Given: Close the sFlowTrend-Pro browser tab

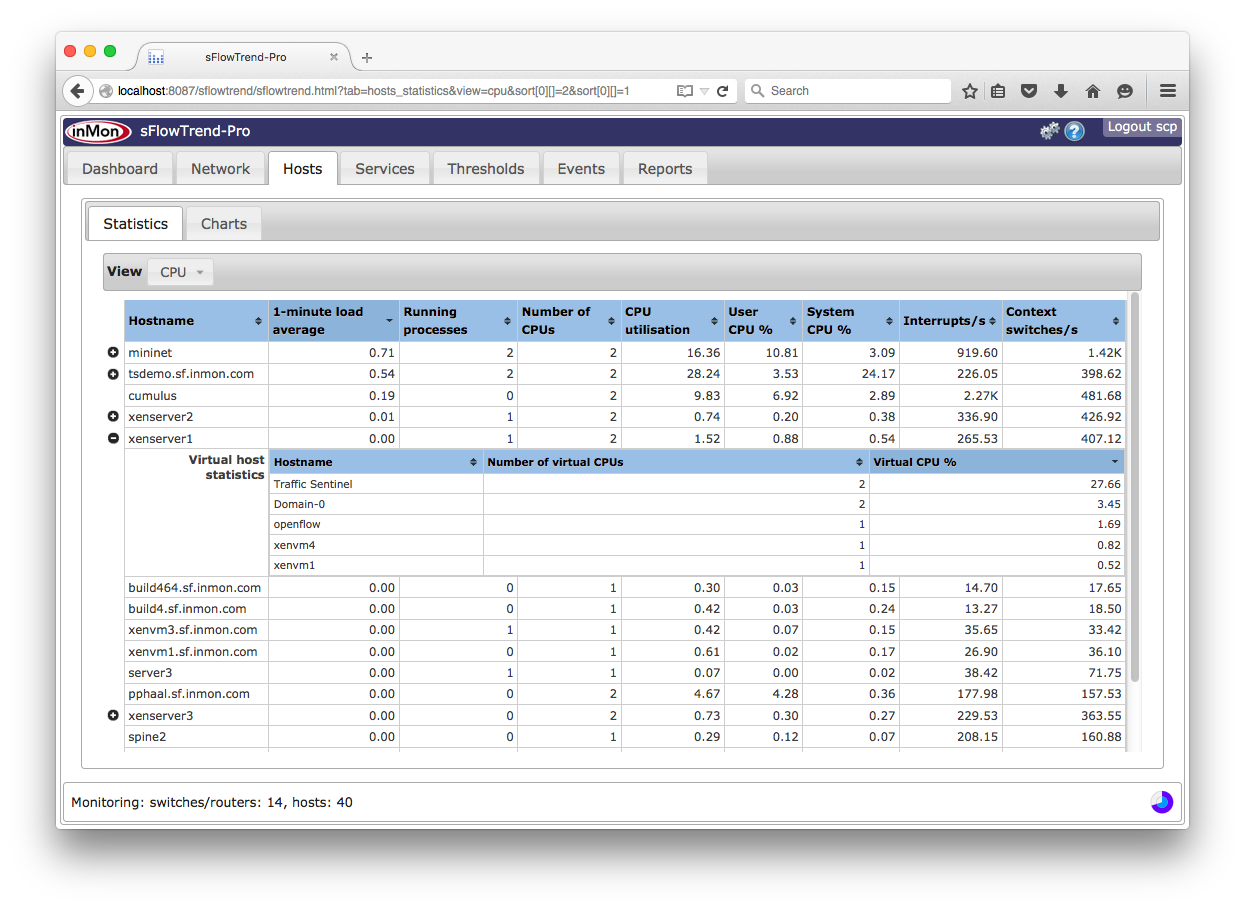Looking at the screenshot, I should tap(334, 58).
